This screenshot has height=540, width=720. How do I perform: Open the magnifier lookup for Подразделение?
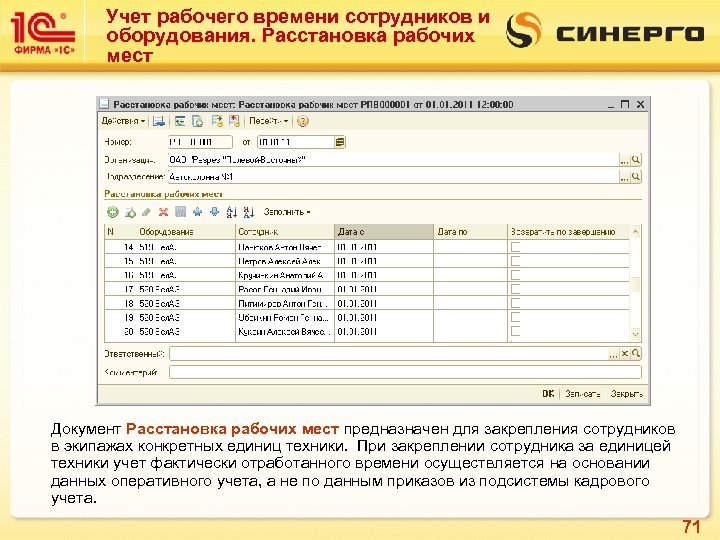pos(636,177)
